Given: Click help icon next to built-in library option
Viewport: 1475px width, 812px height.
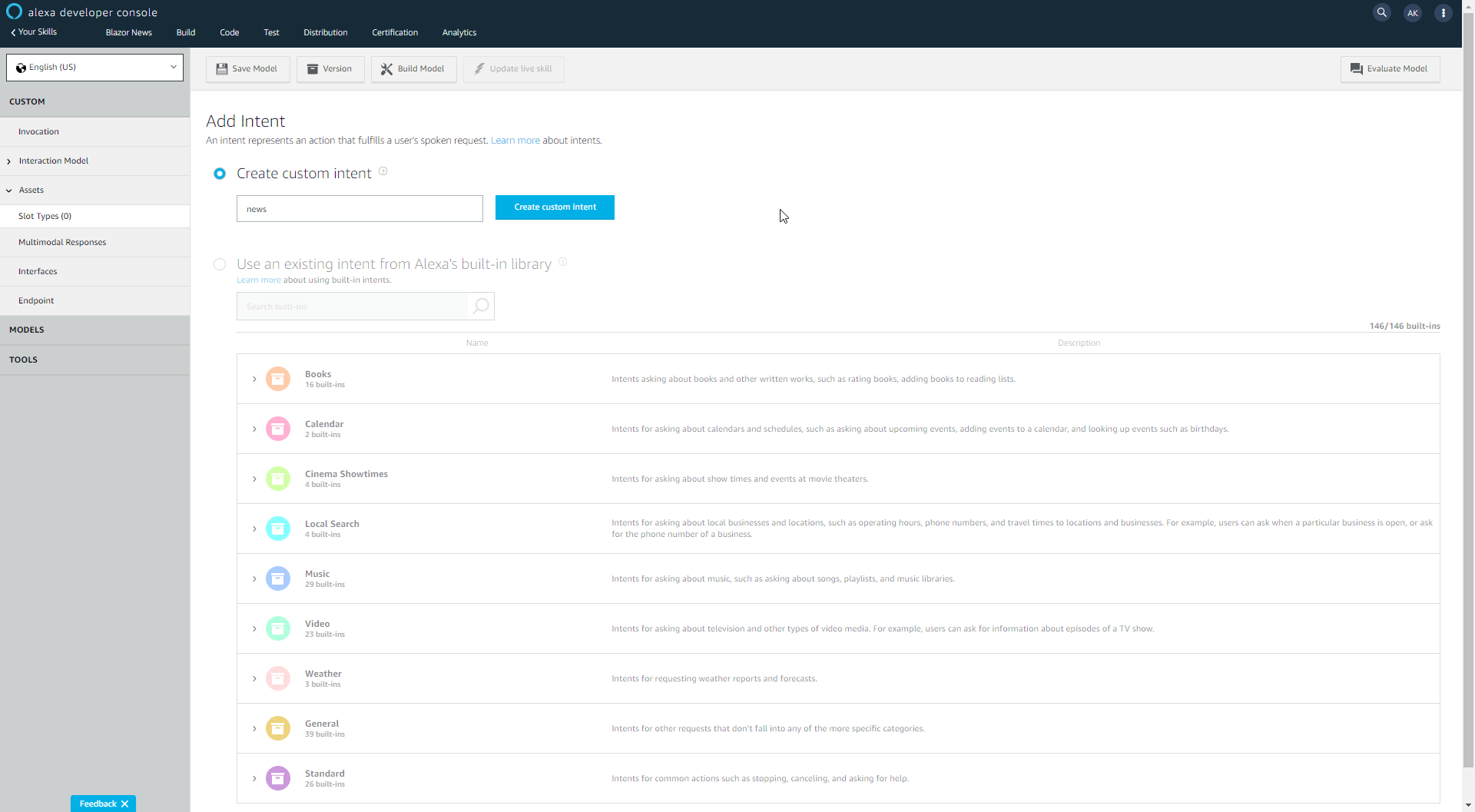Looking at the screenshot, I should point(562,262).
